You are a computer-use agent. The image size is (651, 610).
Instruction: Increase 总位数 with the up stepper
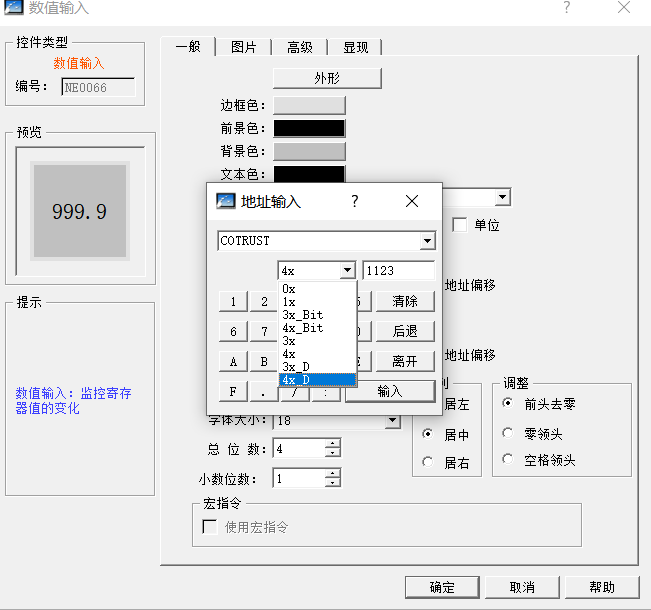click(333, 443)
